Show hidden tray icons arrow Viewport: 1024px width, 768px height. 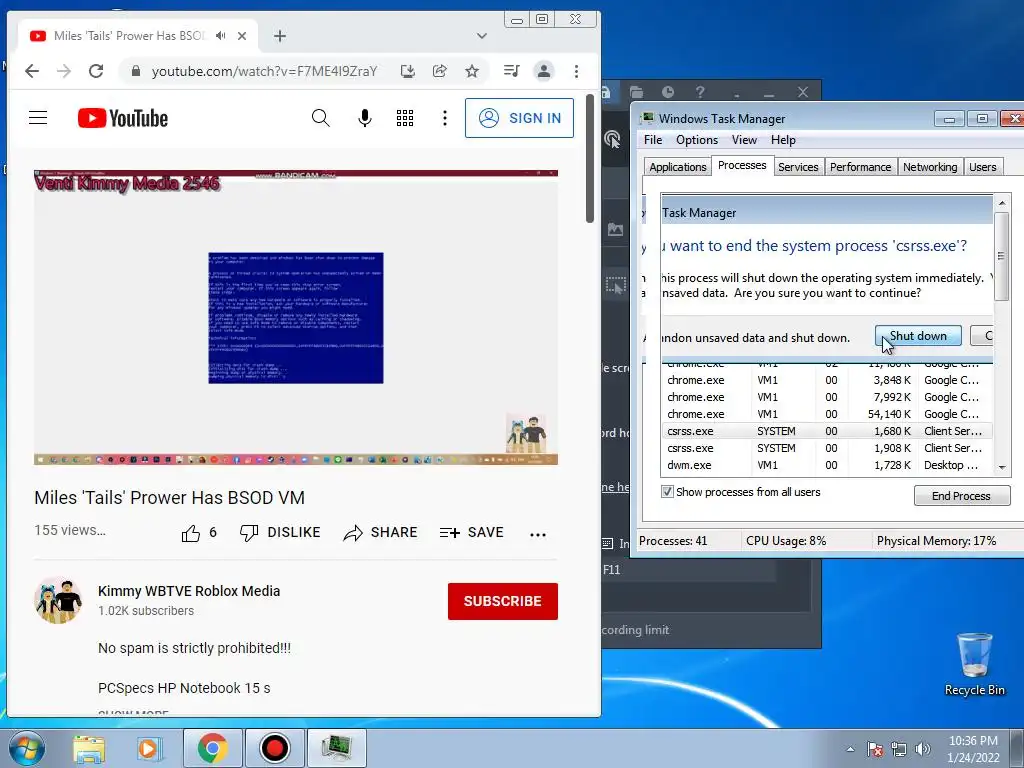(850, 749)
